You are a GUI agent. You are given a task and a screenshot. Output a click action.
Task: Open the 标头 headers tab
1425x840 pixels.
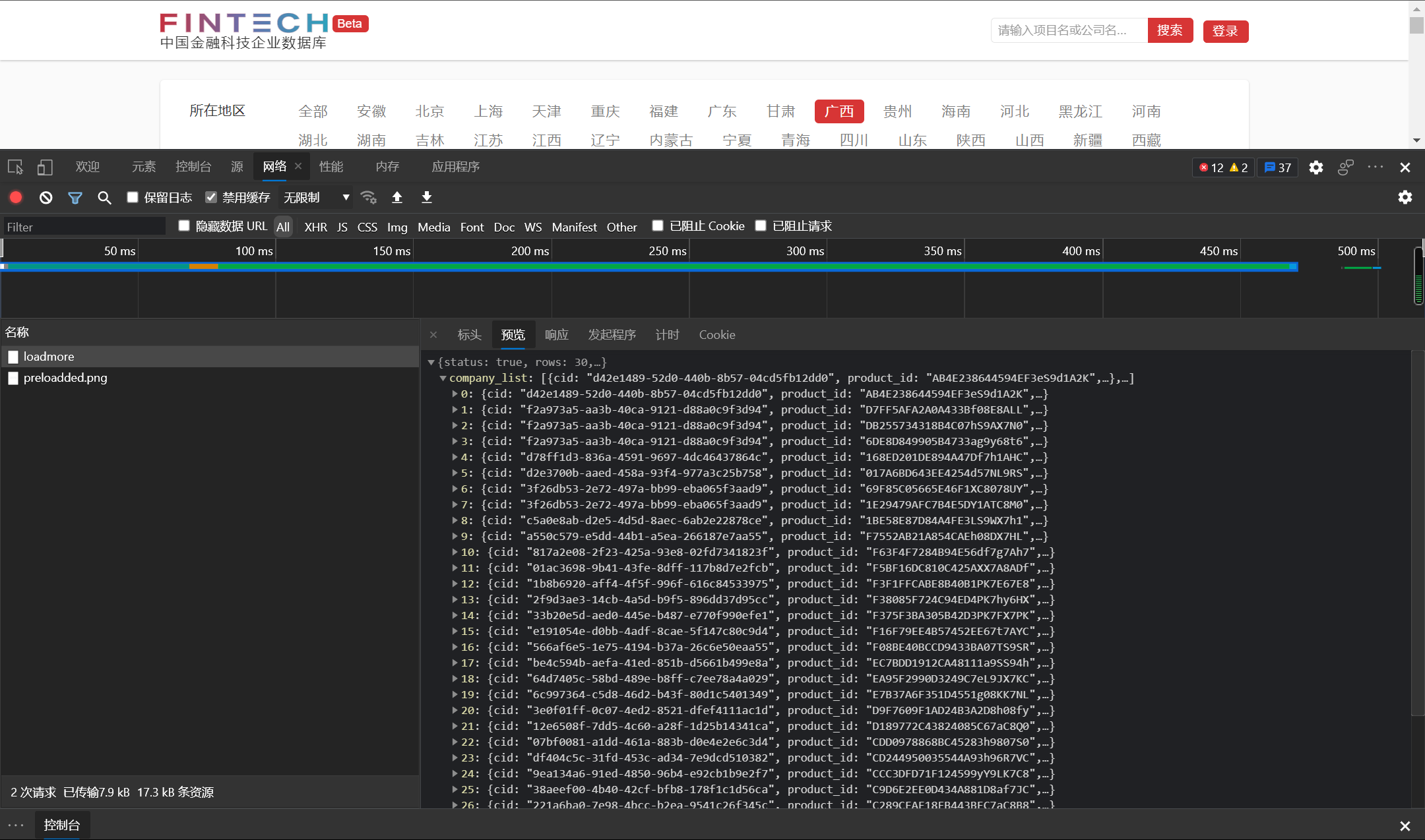pyautogui.click(x=469, y=335)
